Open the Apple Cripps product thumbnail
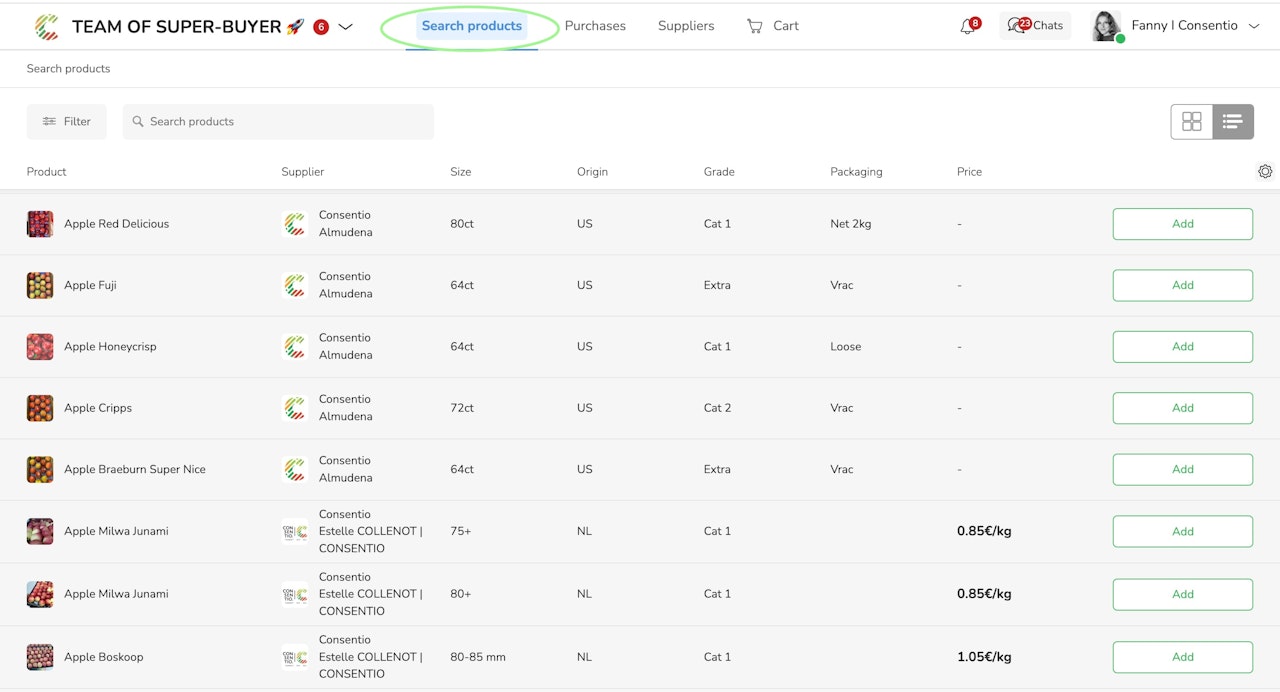 coord(40,408)
